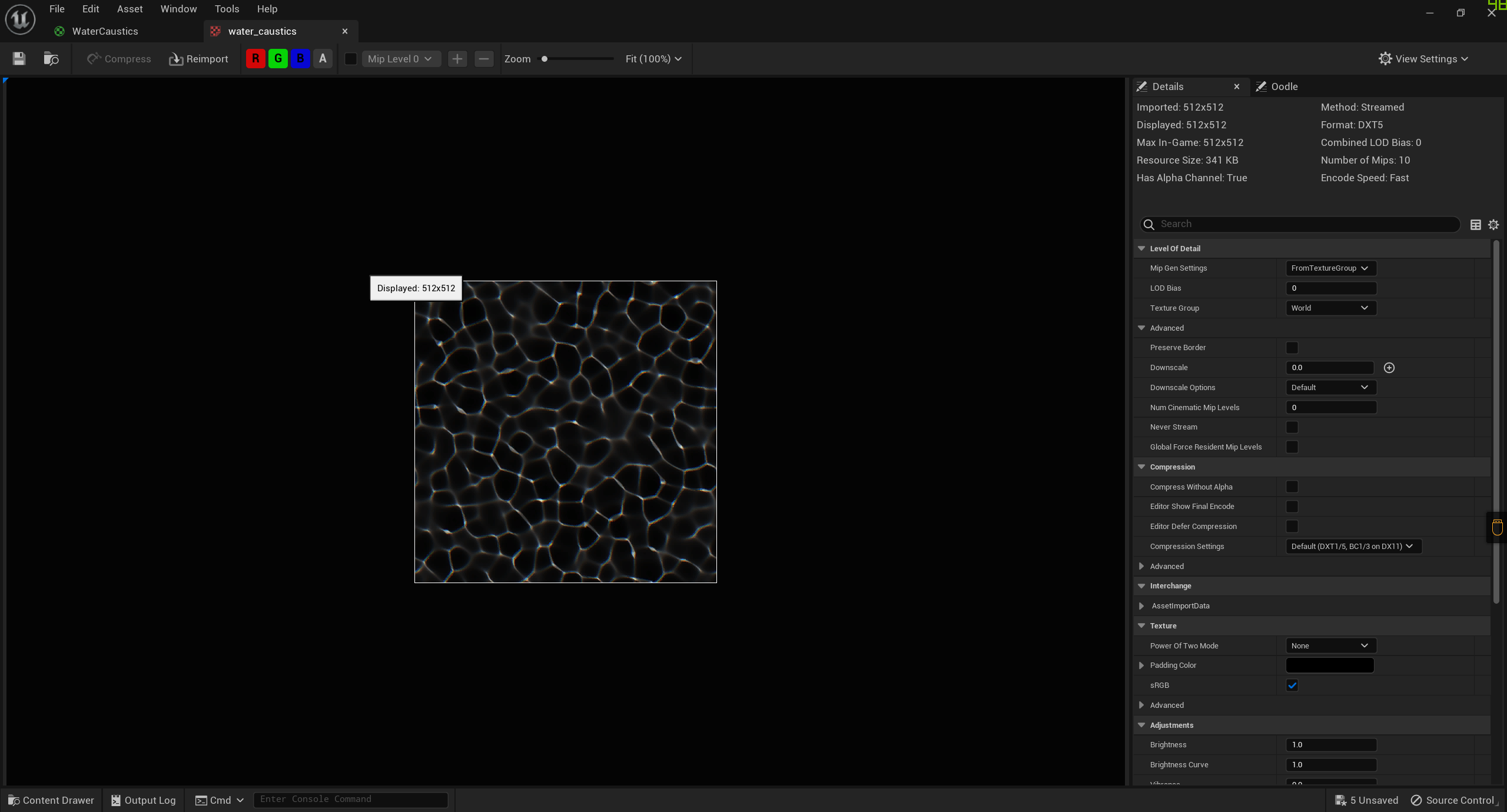Viewport: 1507px width, 812px height.
Task: Open the Tools menu
Action: point(227,9)
